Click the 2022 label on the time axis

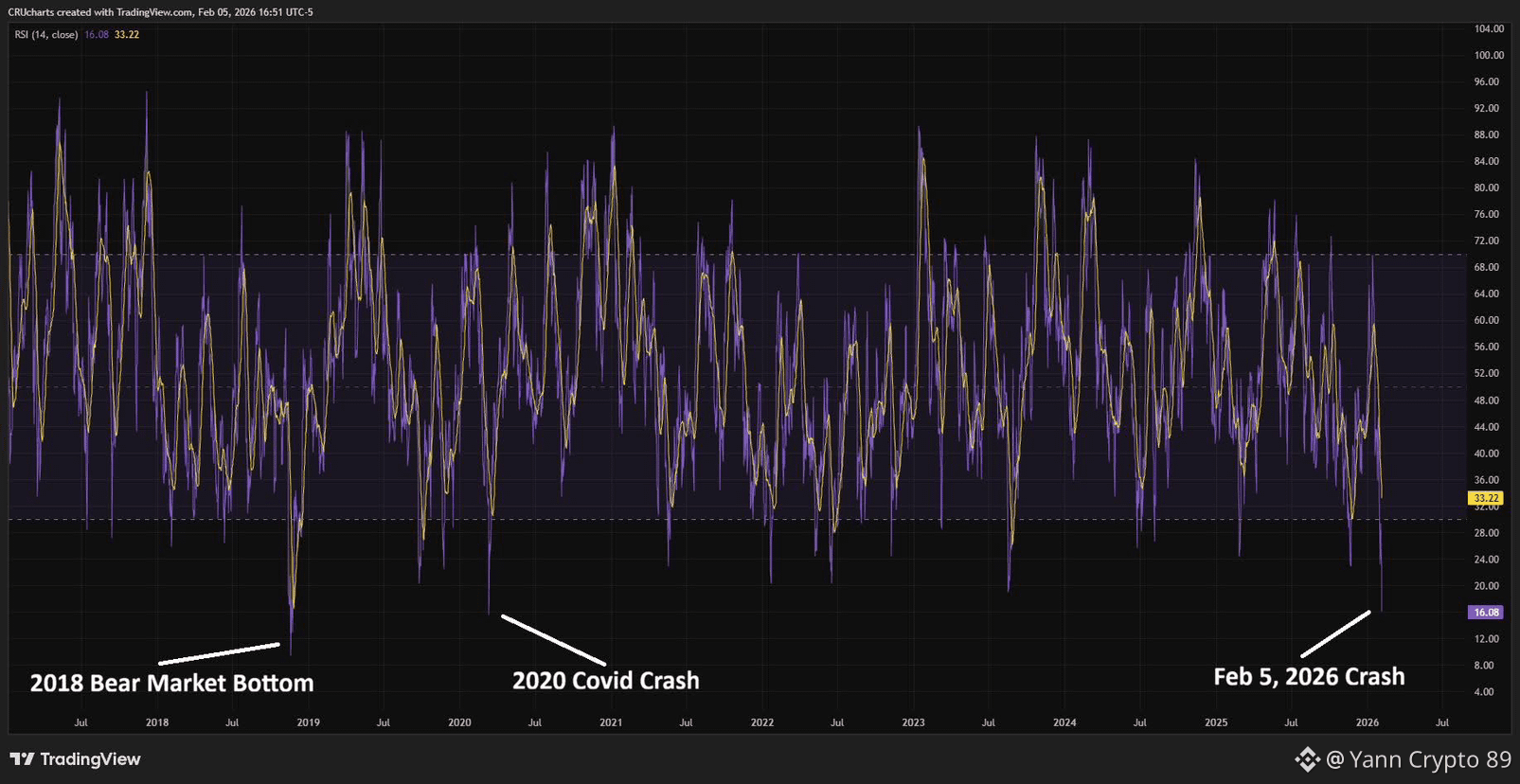pos(762,722)
